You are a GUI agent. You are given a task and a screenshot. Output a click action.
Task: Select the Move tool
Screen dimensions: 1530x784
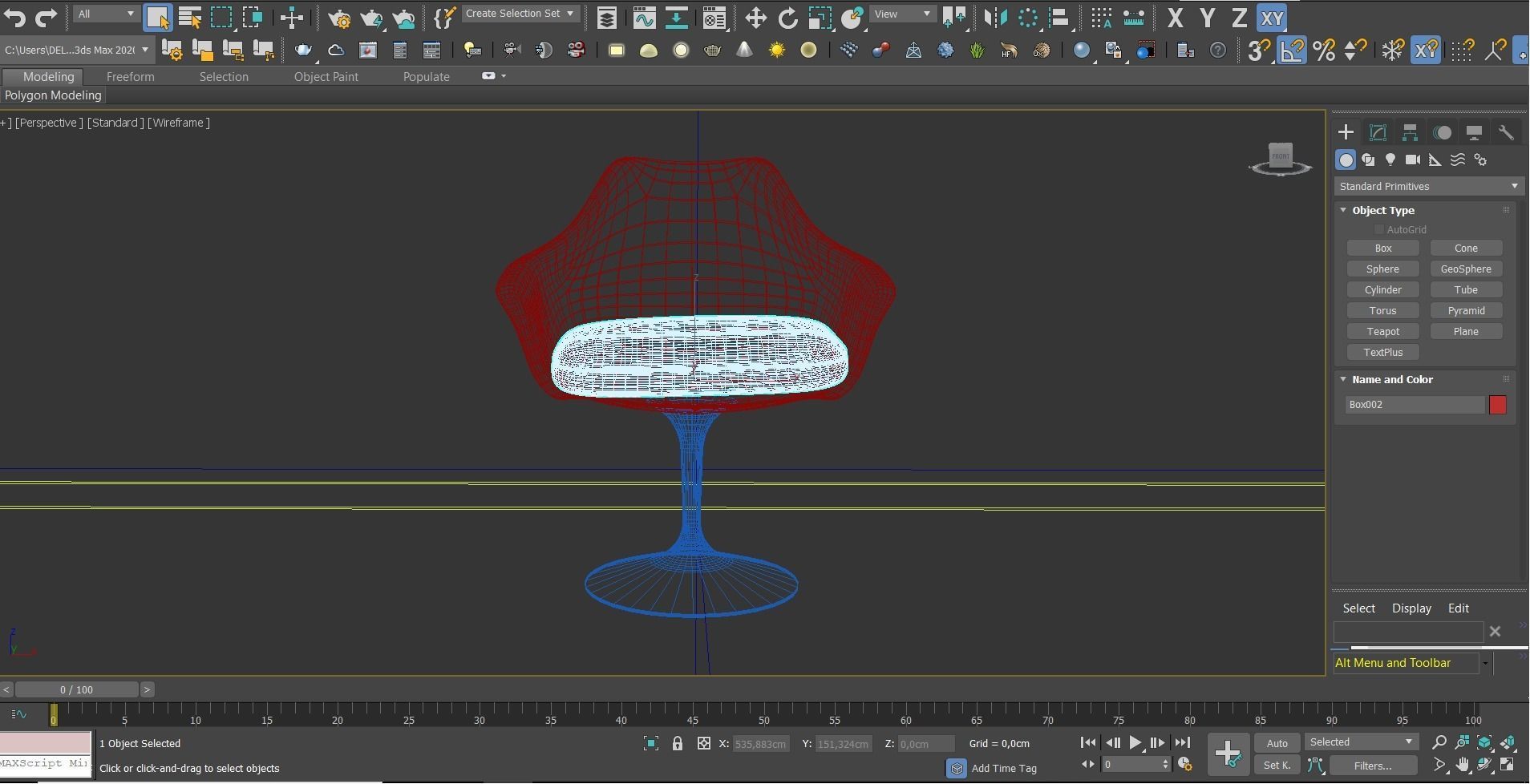click(755, 17)
